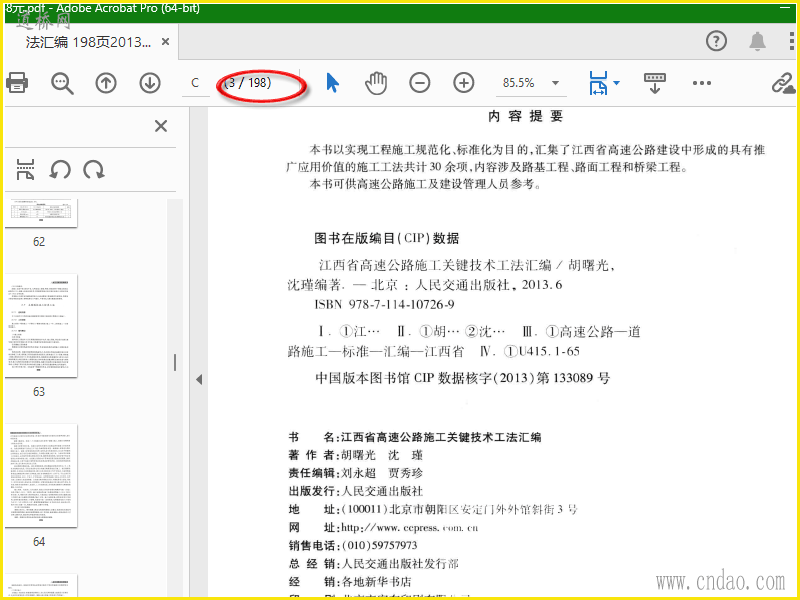Zoom in with the plus button
800x600 pixels.
[x=464, y=83]
